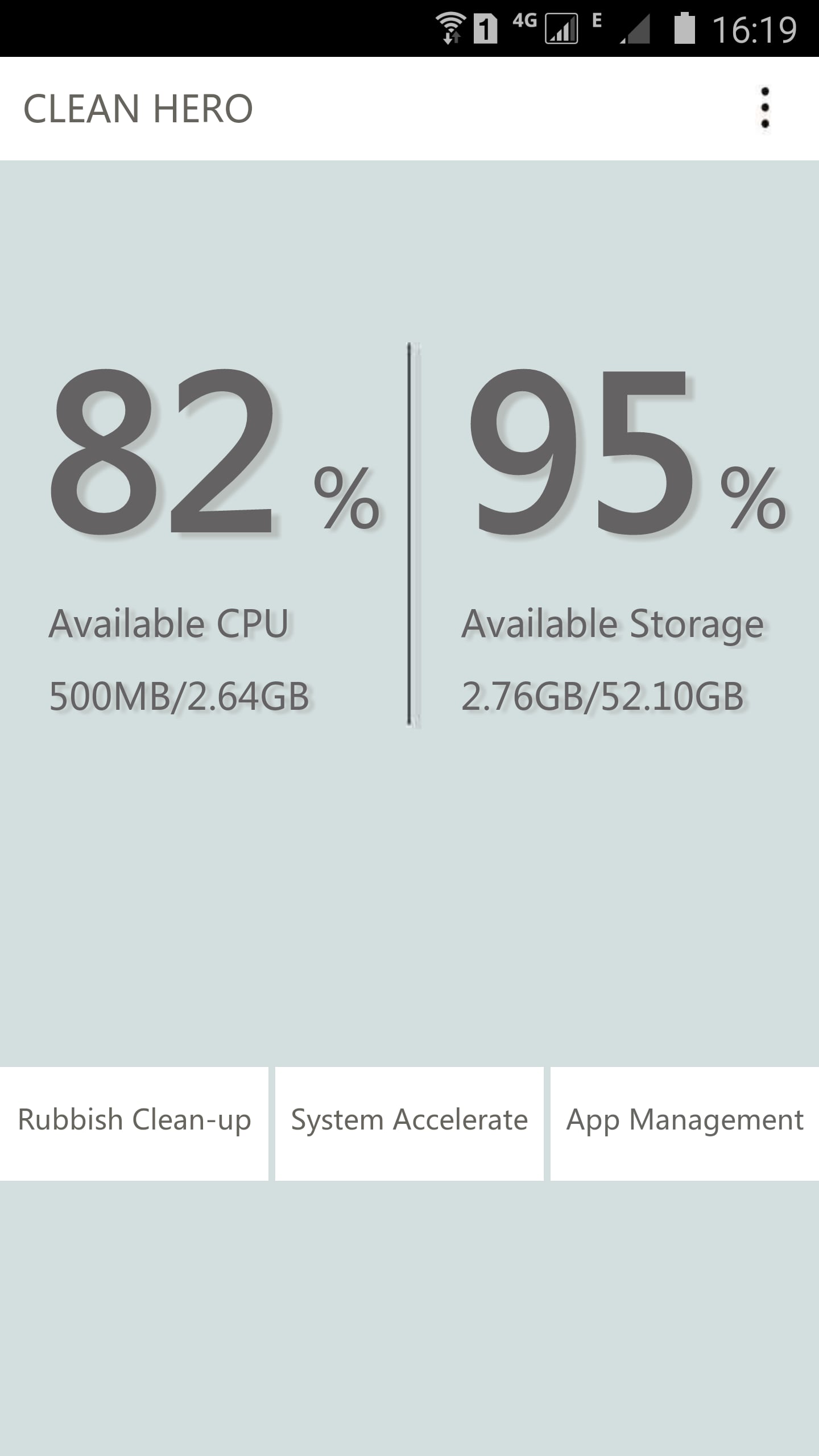Tap the percent sign beside 95
The width and height of the screenshot is (819, 1456).
tap(753, 498)
